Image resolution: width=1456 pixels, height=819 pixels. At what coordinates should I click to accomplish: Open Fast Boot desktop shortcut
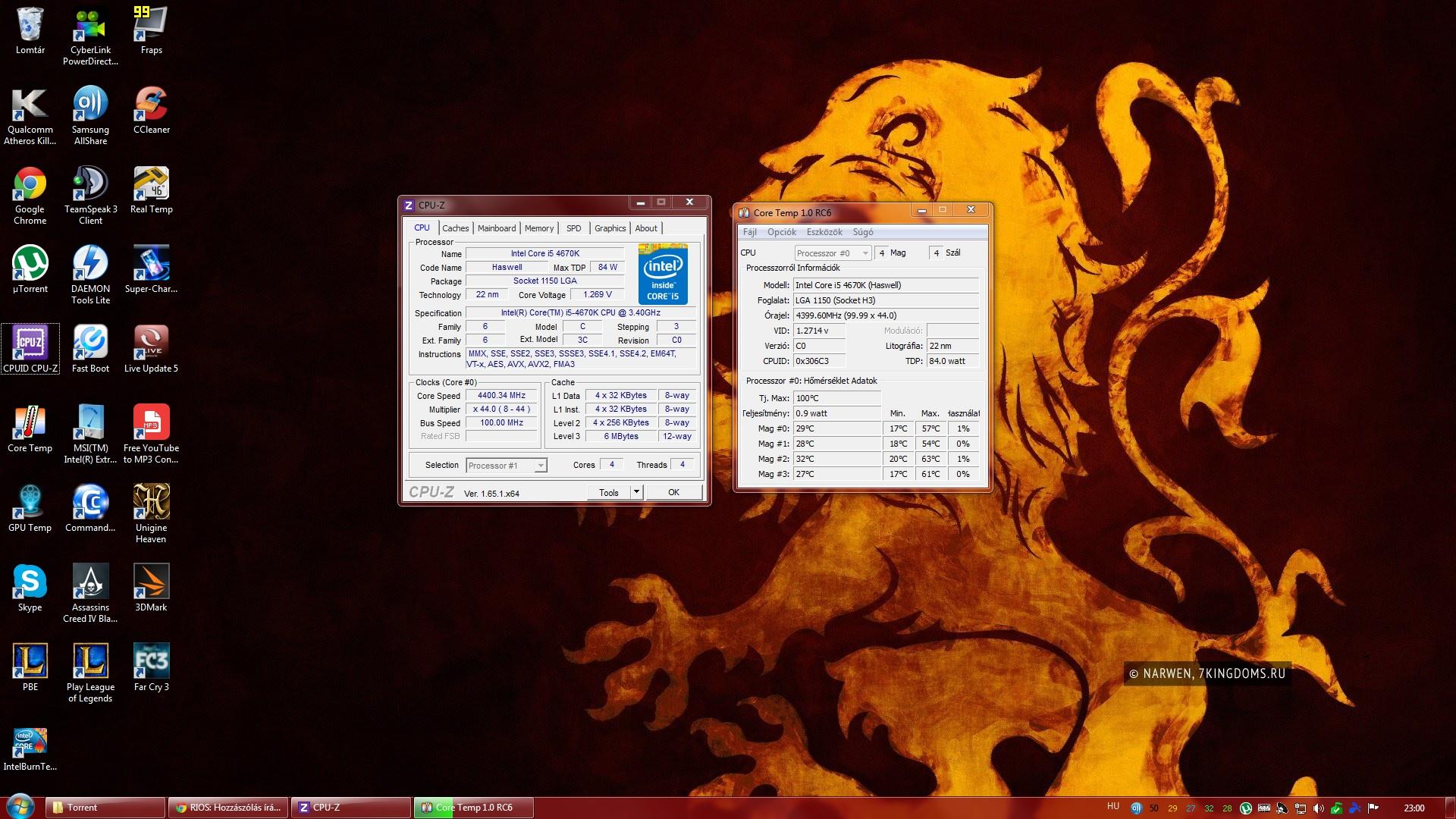coord(90,350)
